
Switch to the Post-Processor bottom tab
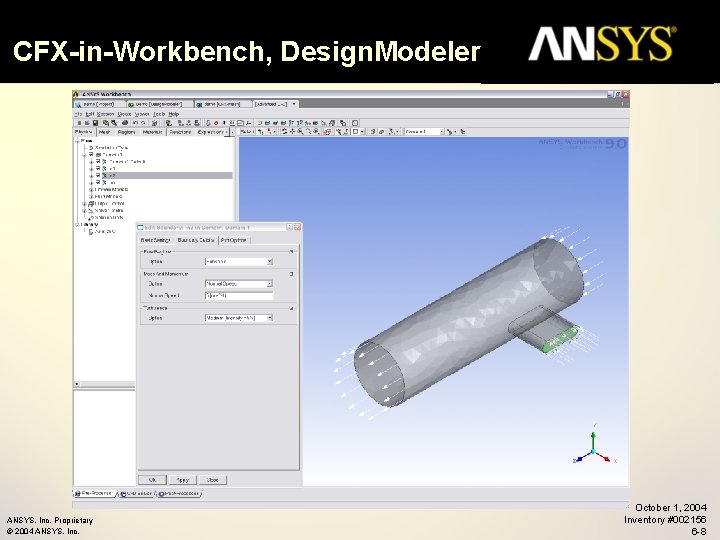[x=179, y=494]
